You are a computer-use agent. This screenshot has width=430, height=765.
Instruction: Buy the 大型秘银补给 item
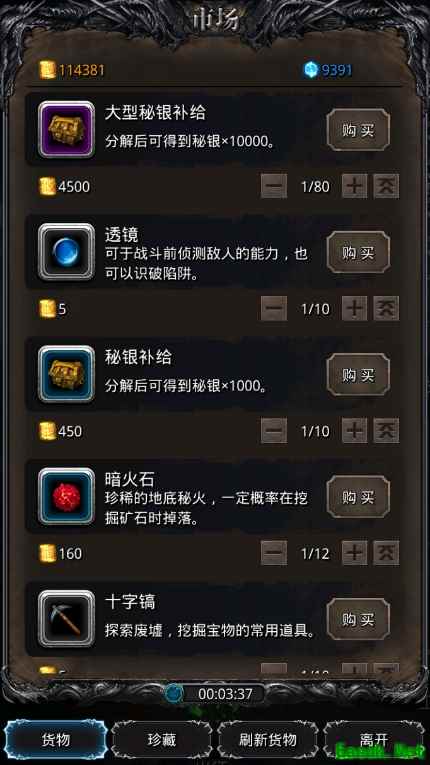pyautogui.click(x=358, y=130)
